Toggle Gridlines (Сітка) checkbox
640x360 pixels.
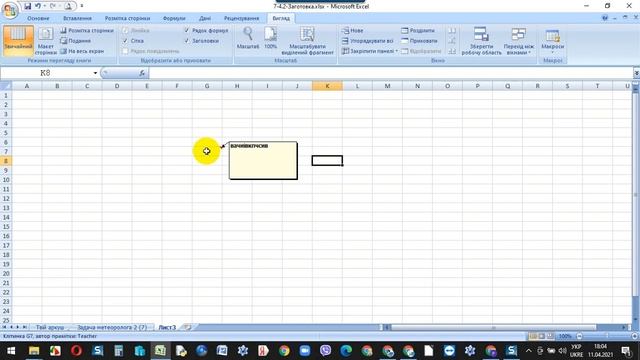(125, 41)
